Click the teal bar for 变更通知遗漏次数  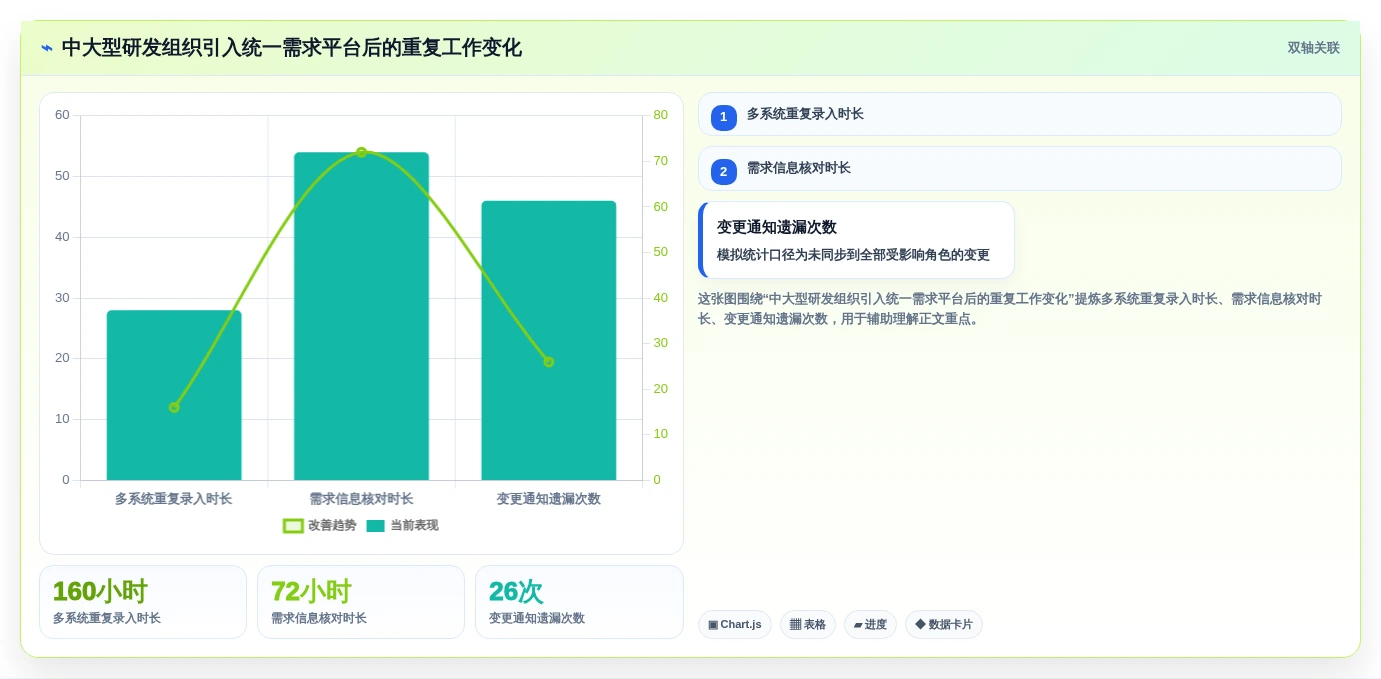tap(549, 340)
